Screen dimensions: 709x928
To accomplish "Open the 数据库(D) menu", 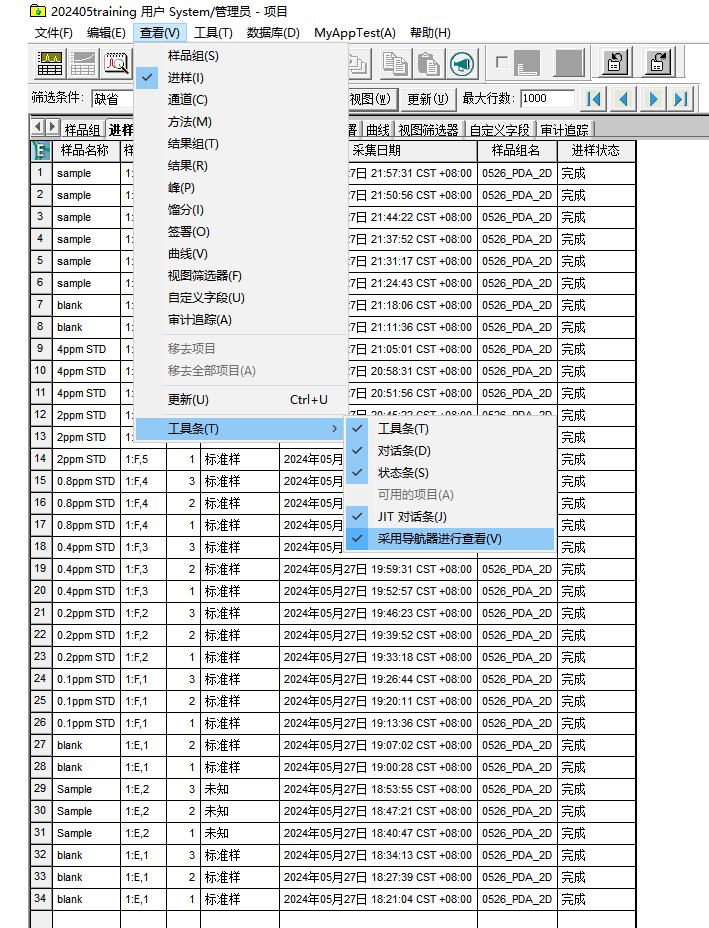I will 273,33.
